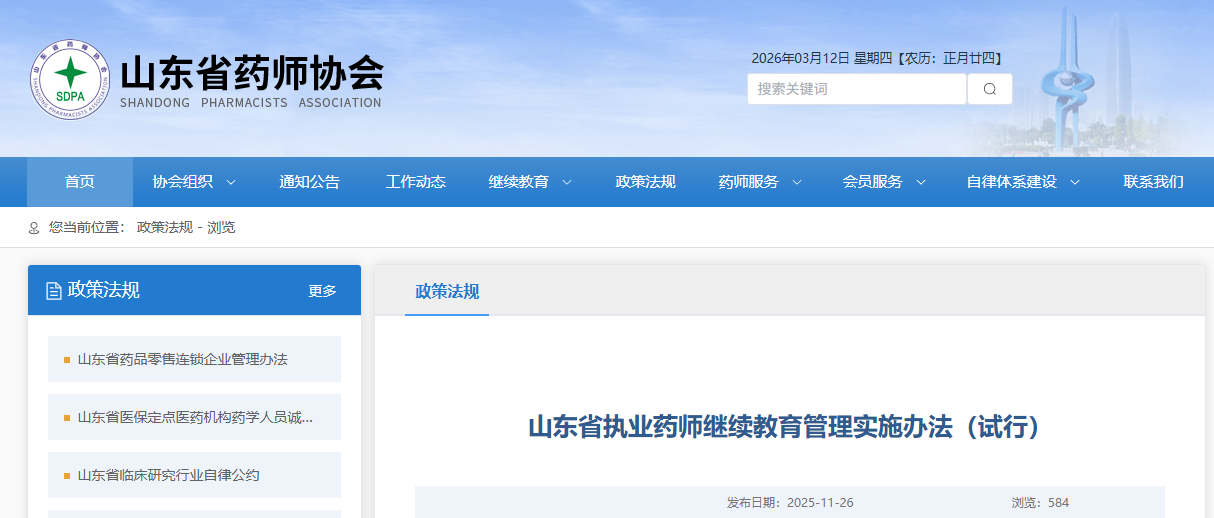Click 更多 in the sidebar header
Image resolution: width=1214 pixels, height=518 pixels.
322,291
